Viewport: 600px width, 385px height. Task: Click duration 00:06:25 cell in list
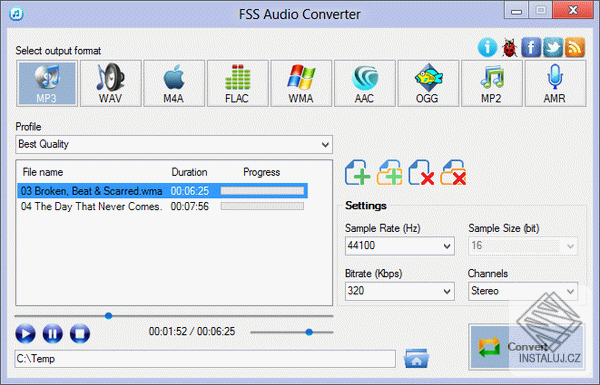tap(190, 191)
